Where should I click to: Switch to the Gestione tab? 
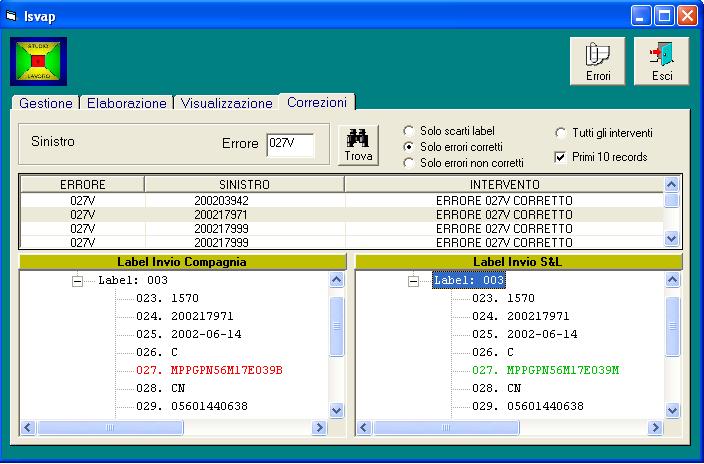click(45, 103)
